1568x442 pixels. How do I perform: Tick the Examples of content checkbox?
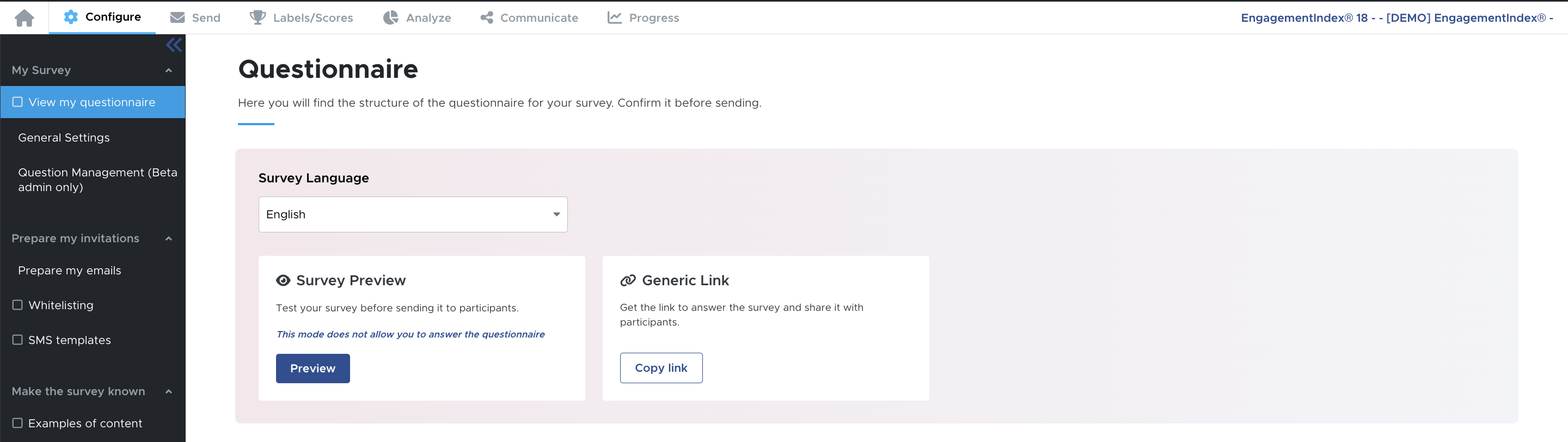pyautogui.click(x=17, y=423)
